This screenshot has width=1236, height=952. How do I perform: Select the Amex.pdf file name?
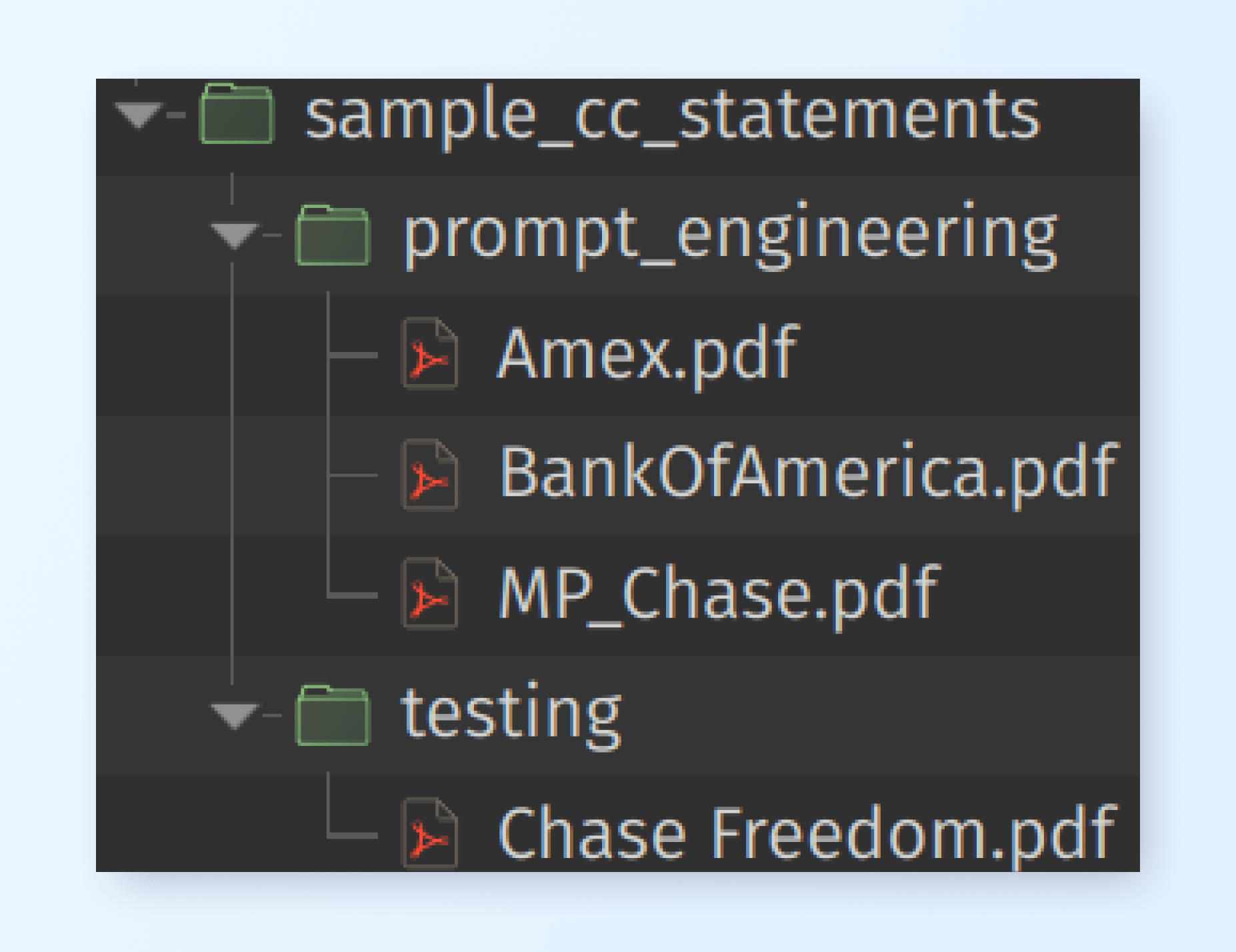pos(647,353)
